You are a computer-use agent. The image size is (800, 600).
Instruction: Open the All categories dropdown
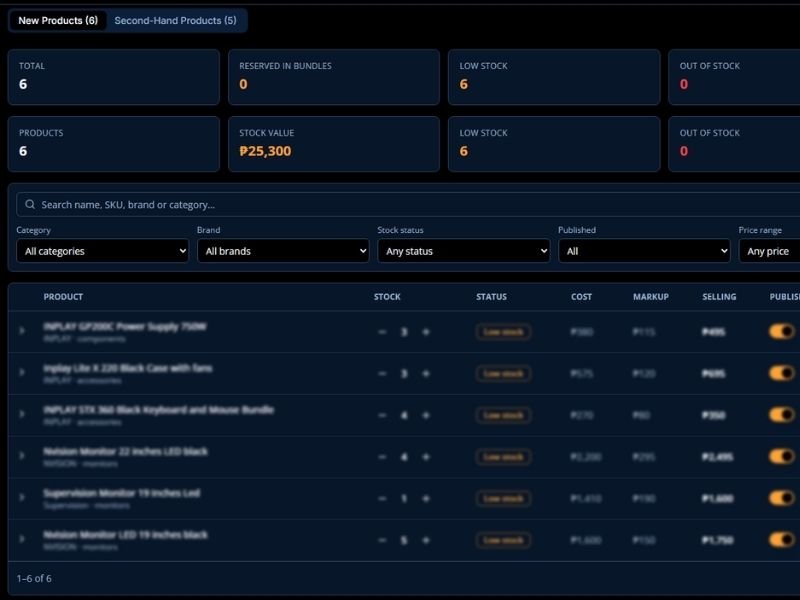pos(103,251)
